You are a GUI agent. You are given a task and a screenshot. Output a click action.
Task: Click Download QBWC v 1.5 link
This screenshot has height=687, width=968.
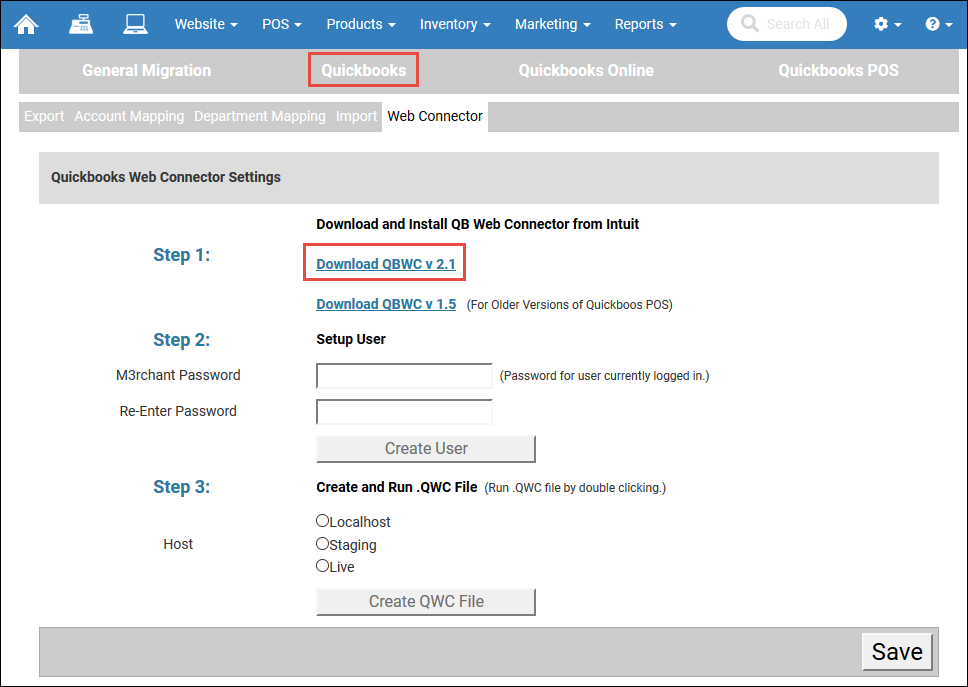pos(386,304)
